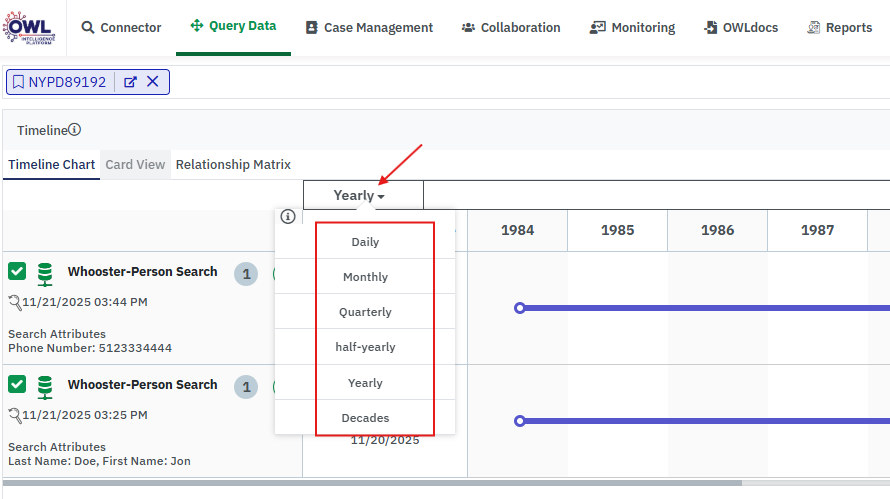The height and width of the screenshot is (499, 890).
Task: Click count badge on phone number search
Action: click(246, 274)
